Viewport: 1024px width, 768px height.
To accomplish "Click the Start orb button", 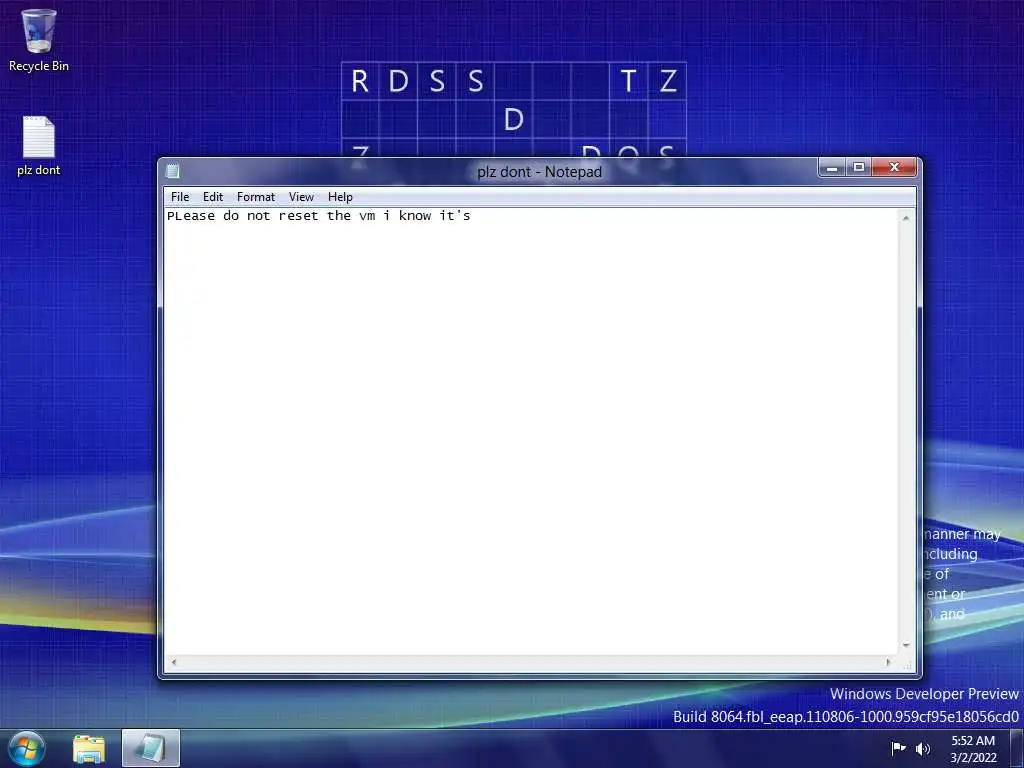I will [x=27, y=748].
